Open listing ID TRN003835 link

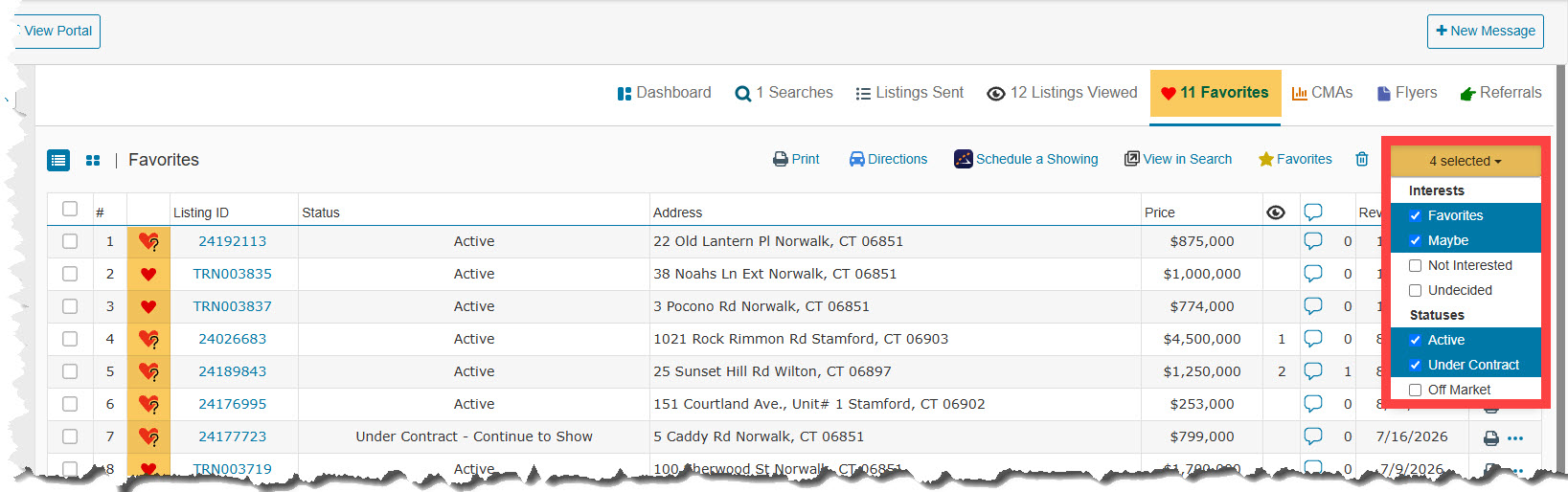tap(233, 274)
